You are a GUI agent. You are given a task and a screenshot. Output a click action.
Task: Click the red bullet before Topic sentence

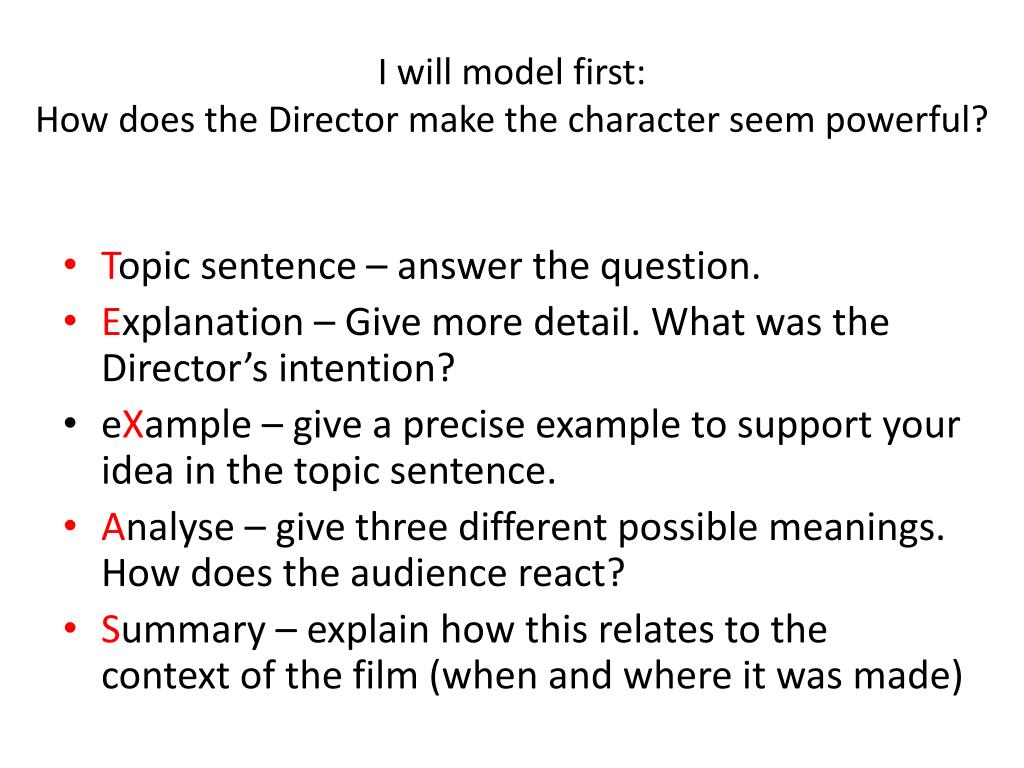click(71, 264)
